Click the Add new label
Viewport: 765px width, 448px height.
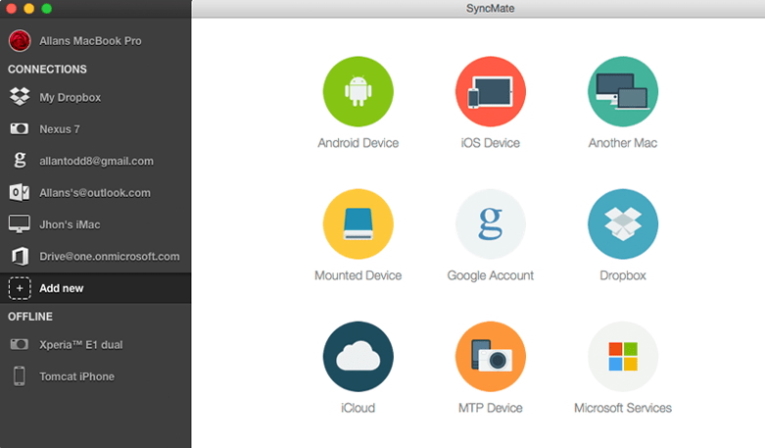(x=61, y=288)
